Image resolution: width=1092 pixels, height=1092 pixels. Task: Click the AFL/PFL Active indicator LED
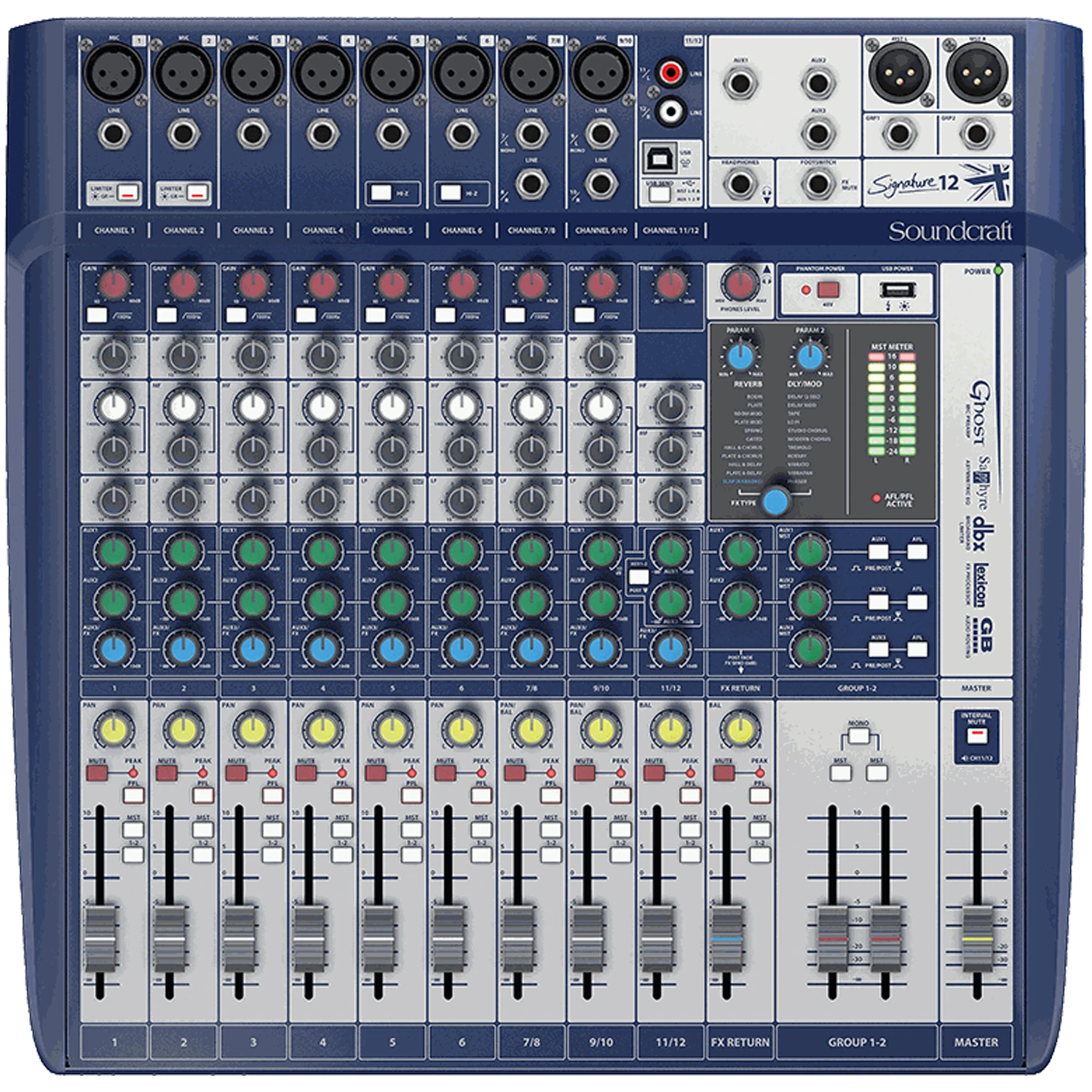(876, 499)
